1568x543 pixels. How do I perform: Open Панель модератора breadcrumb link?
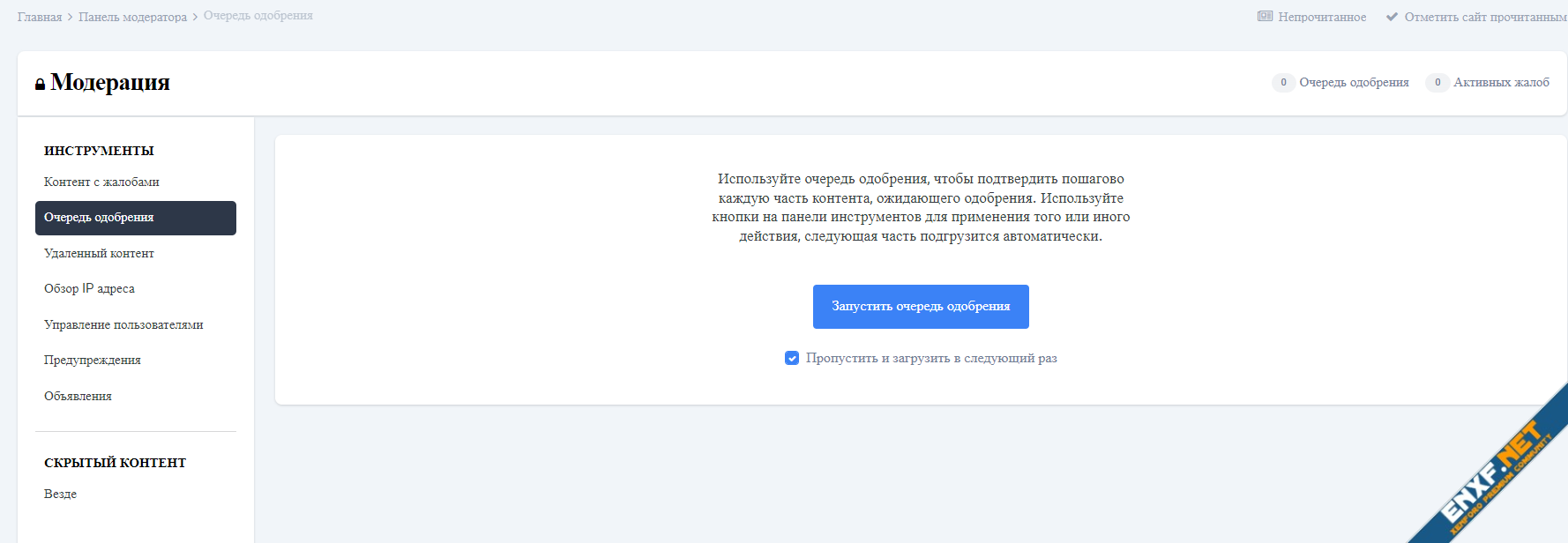tap(132, 17)
